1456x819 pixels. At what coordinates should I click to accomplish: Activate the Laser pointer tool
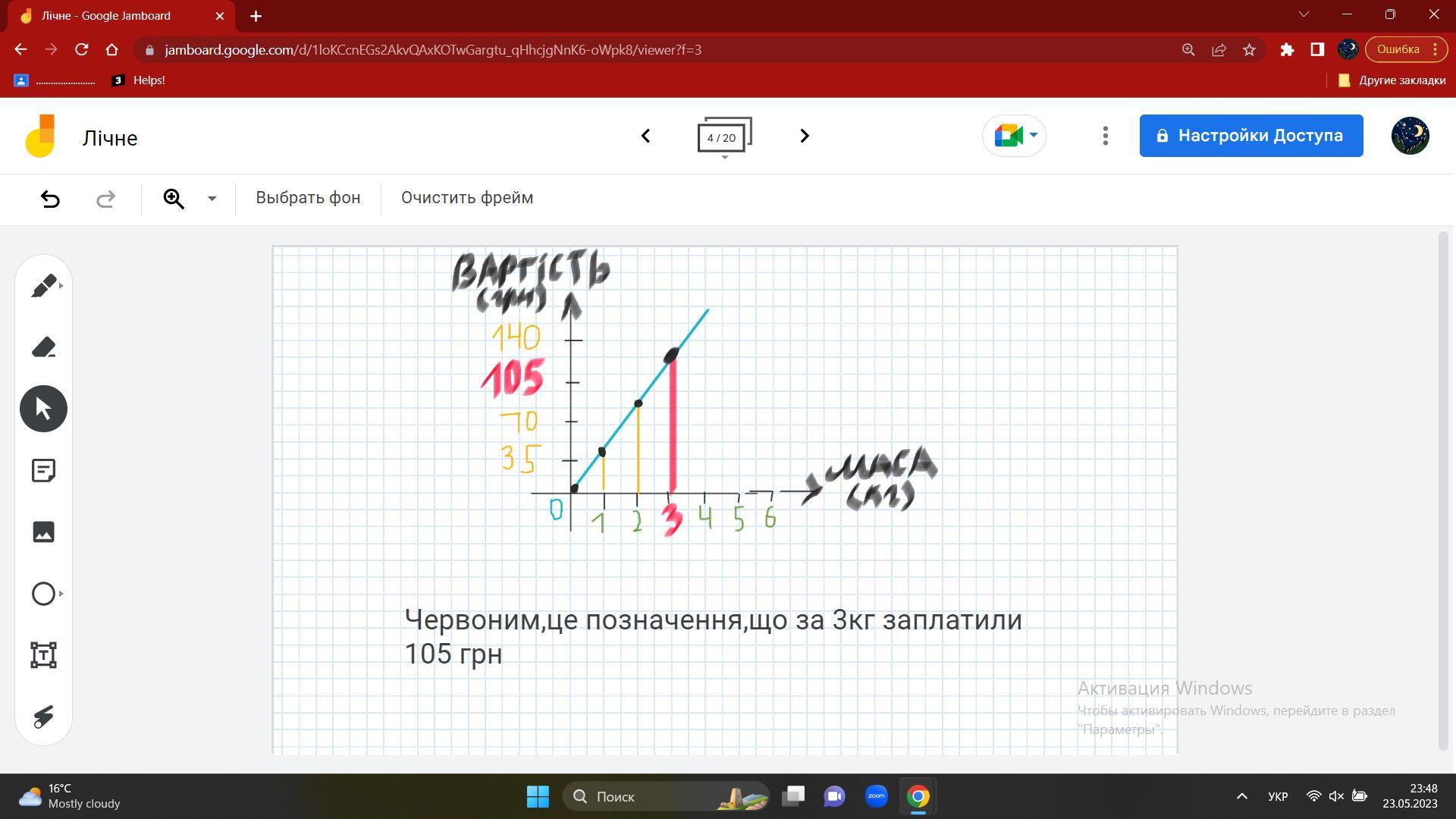tap(43, 716)
